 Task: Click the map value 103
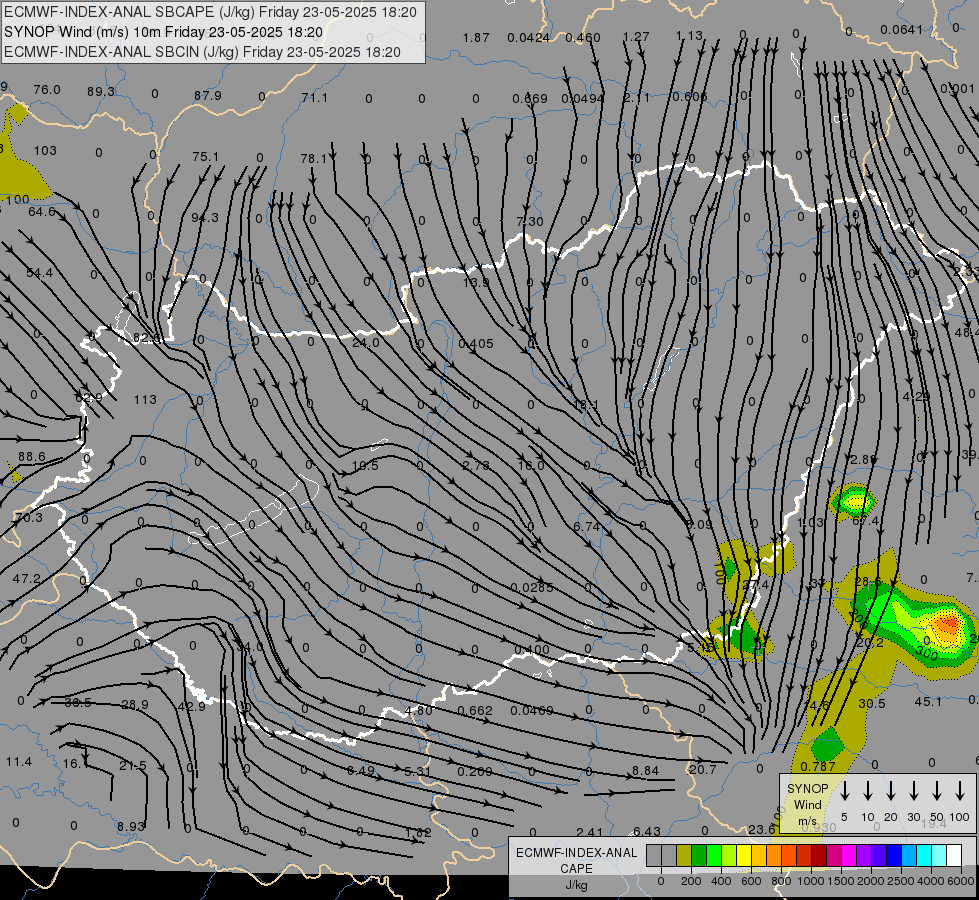(x=45, y=151)
